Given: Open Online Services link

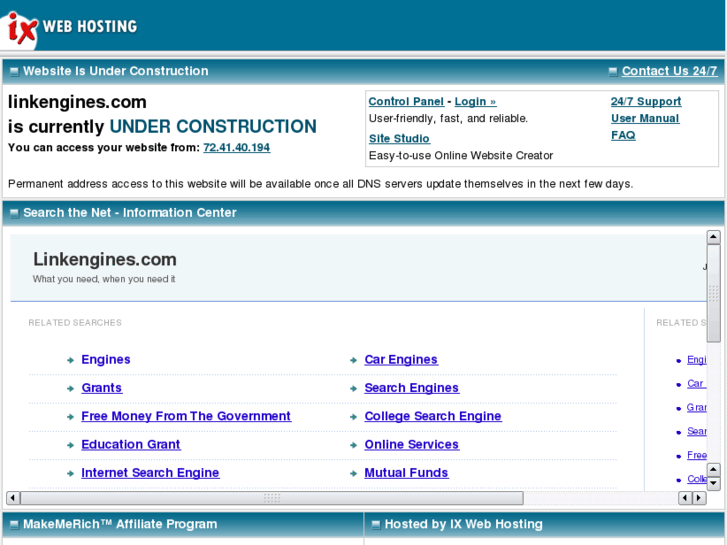Looking at the screenshot, I should tap(412, 444).
